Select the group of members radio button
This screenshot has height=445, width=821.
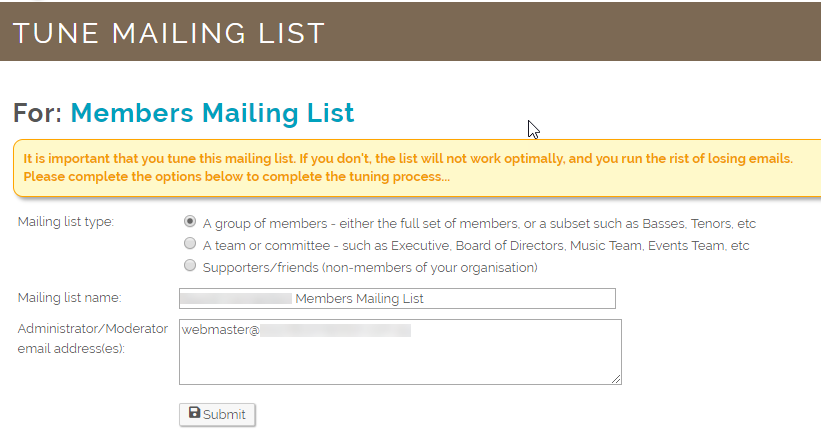tap(190, 221)
